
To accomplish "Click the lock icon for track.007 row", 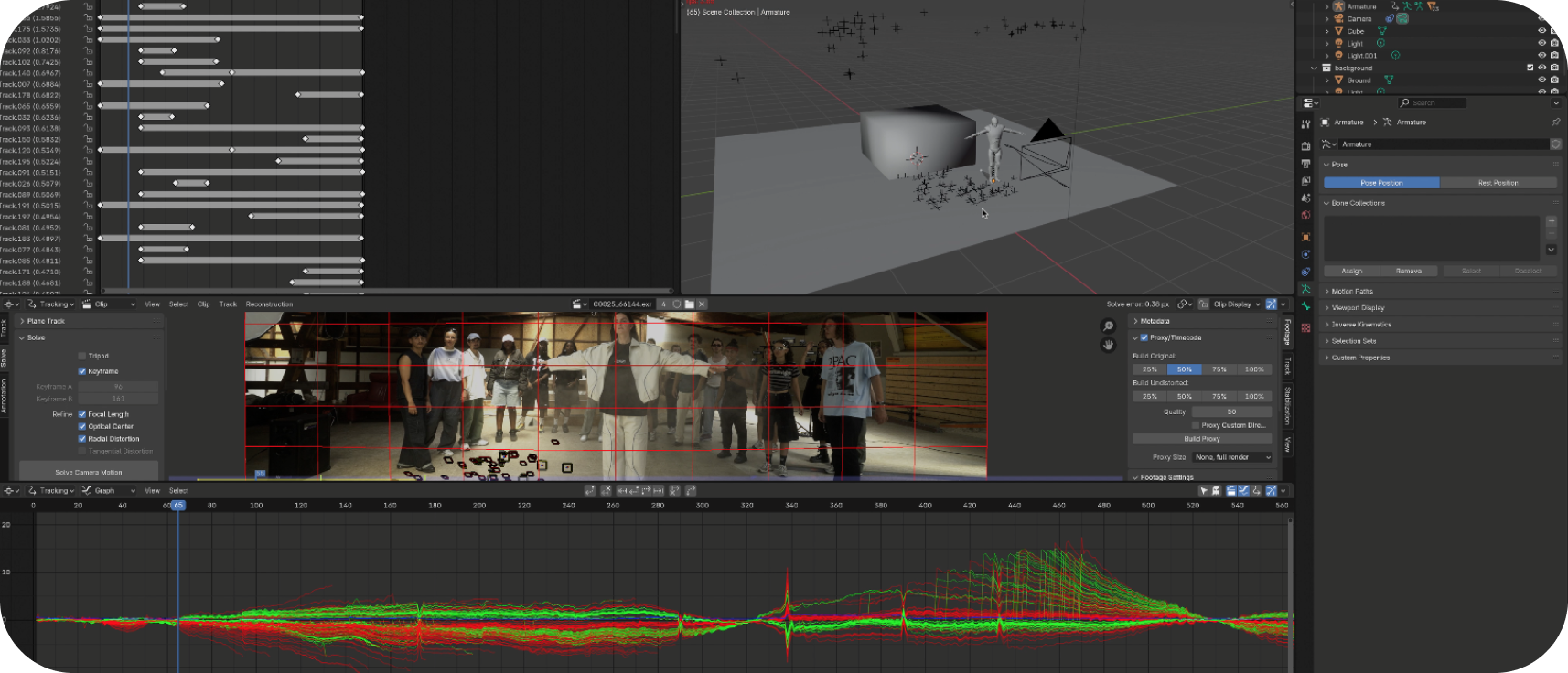I will click(x=89, y=84).
